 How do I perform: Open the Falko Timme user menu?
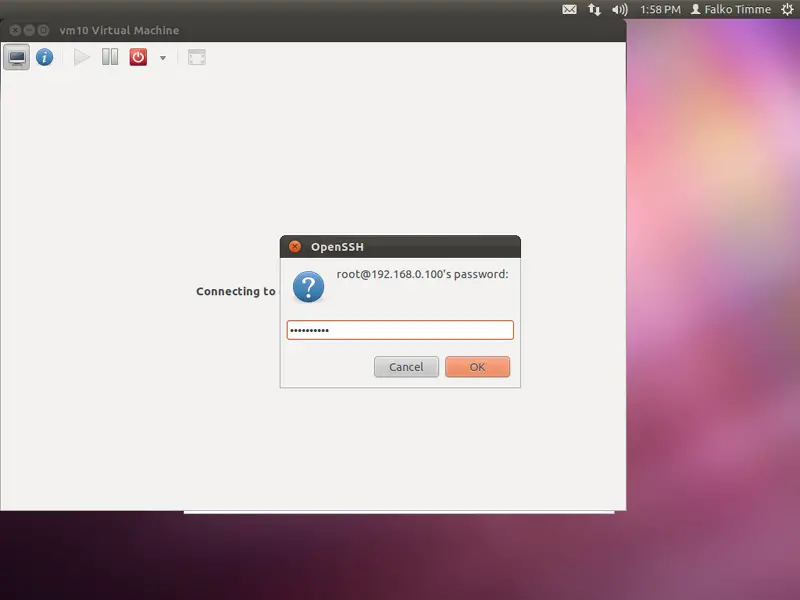[x=731, y=9]
